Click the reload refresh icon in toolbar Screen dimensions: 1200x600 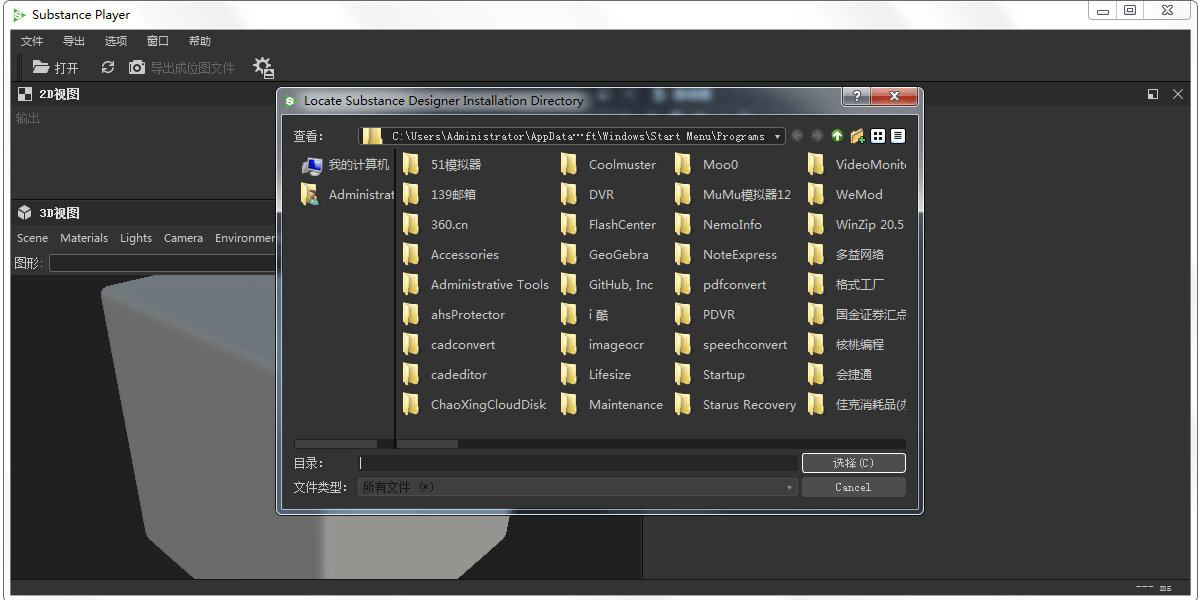108,67
